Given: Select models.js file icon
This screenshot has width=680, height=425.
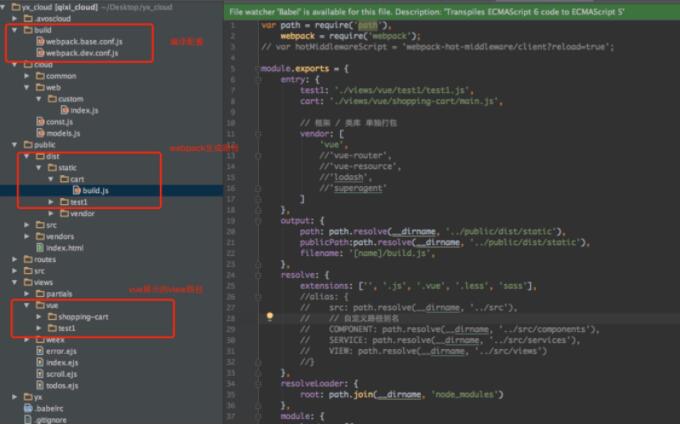Looking at the screenshot, I should coord(40,133).
